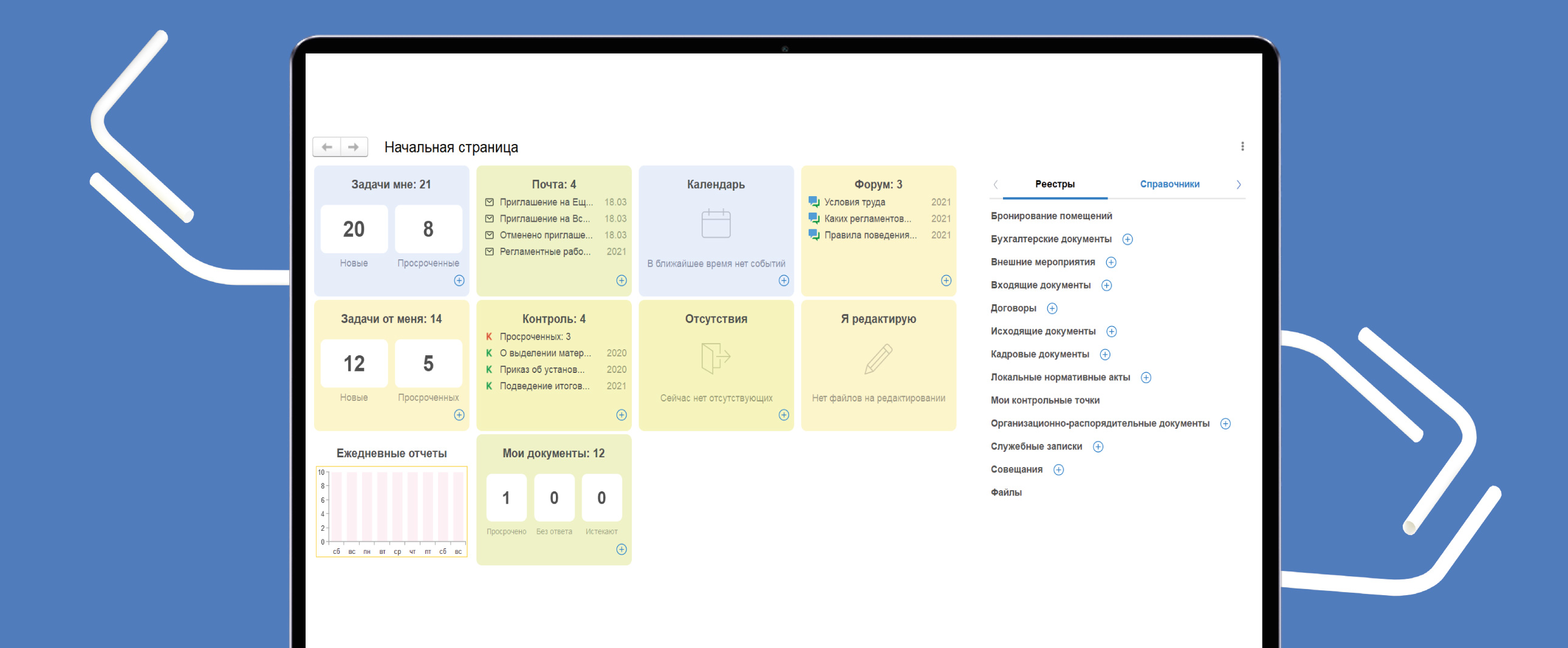Click the plus icon in Почта widget
This screenshot has height=648, width=1568.
[621, 281]
